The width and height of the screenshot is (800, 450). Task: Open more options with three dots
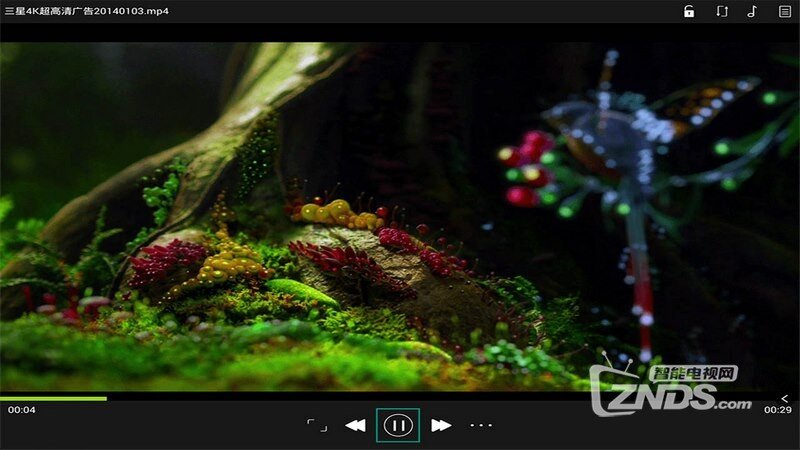482,425
